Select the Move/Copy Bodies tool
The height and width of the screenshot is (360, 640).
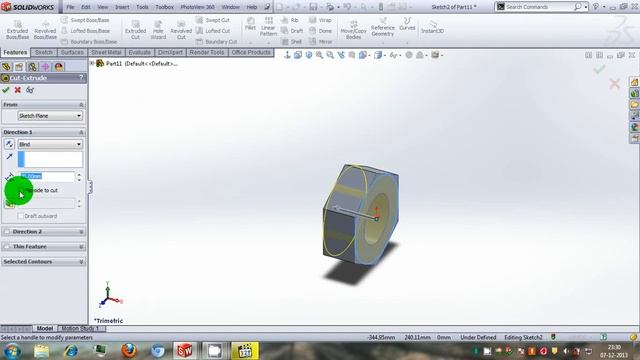click(x=353, y=30)
